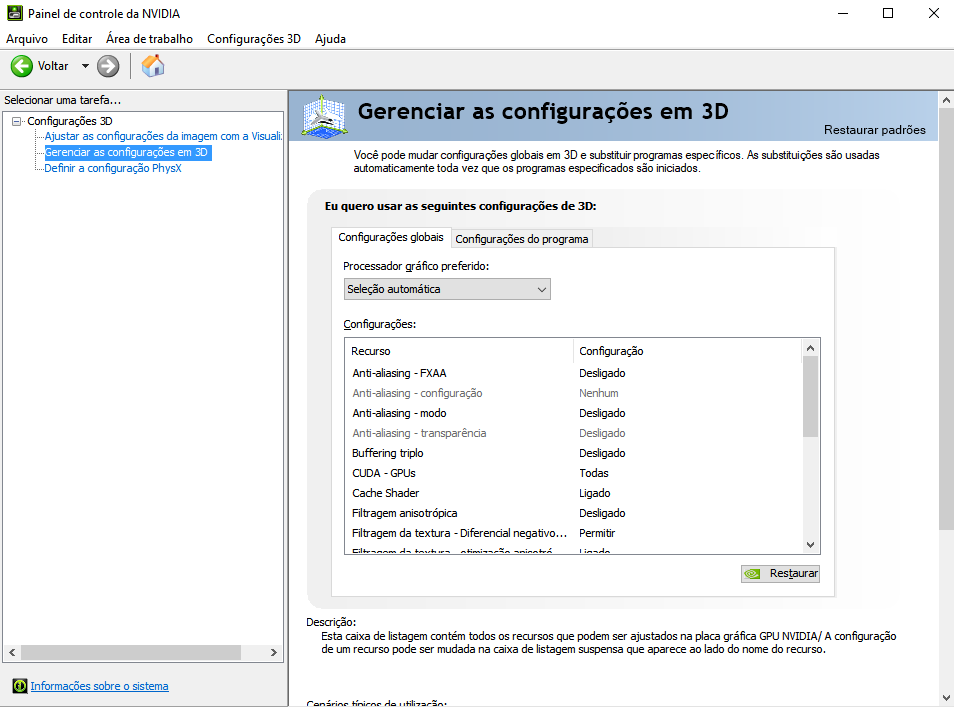Open the Voltar history dropdown arrow
The width and height of the screenshot is (954, 707).
(85, 66)
